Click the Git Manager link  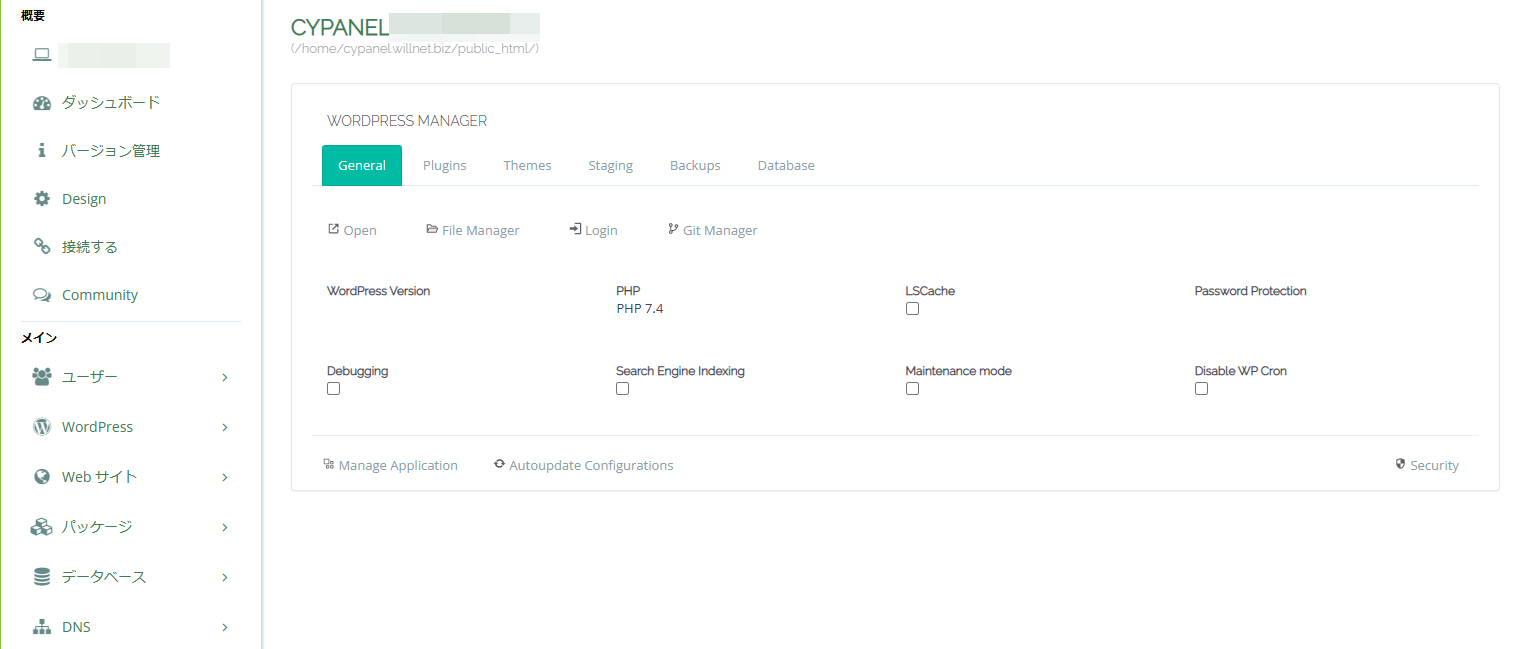[x=712, y=230]
